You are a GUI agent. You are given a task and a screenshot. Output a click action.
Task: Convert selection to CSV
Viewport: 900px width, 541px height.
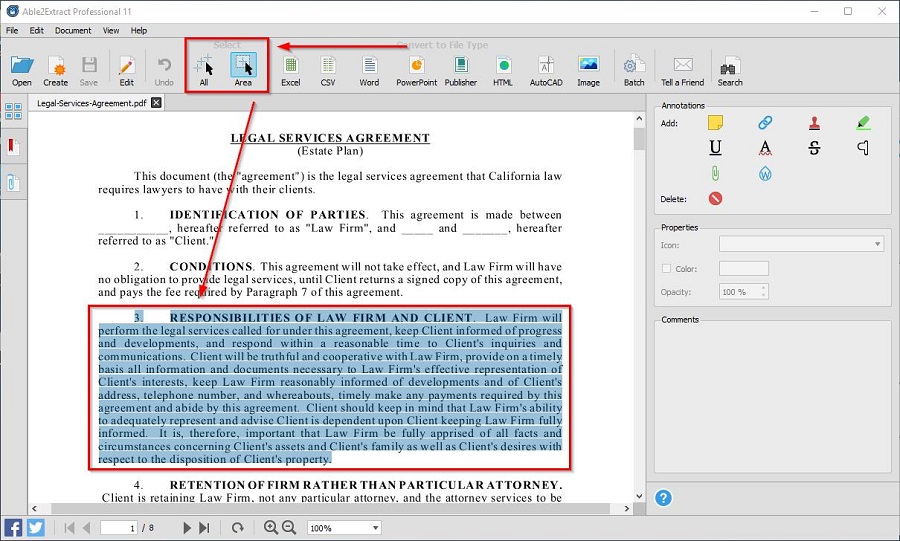click(x=328, y=71)
